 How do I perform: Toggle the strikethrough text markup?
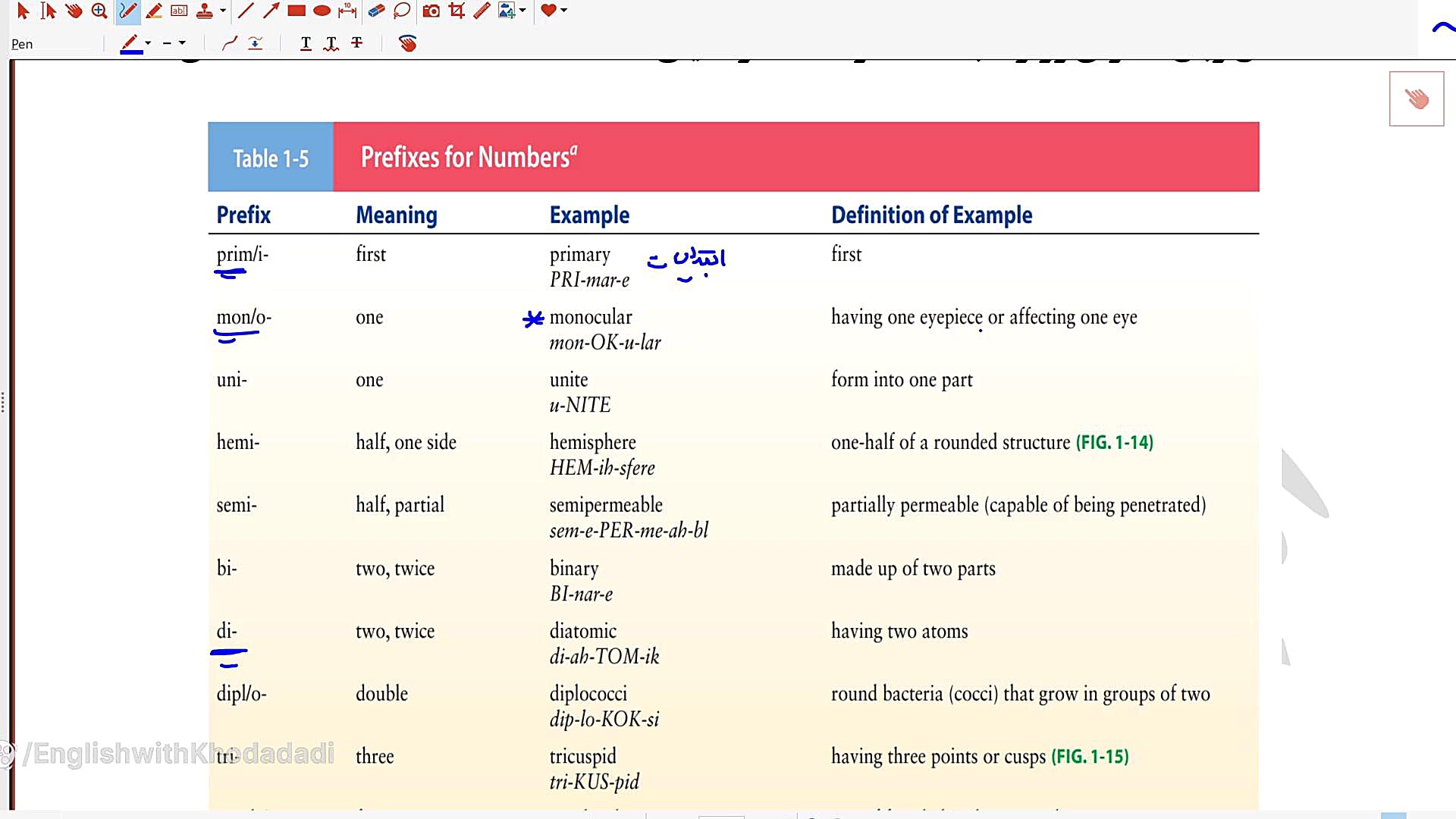coord(357,43)
